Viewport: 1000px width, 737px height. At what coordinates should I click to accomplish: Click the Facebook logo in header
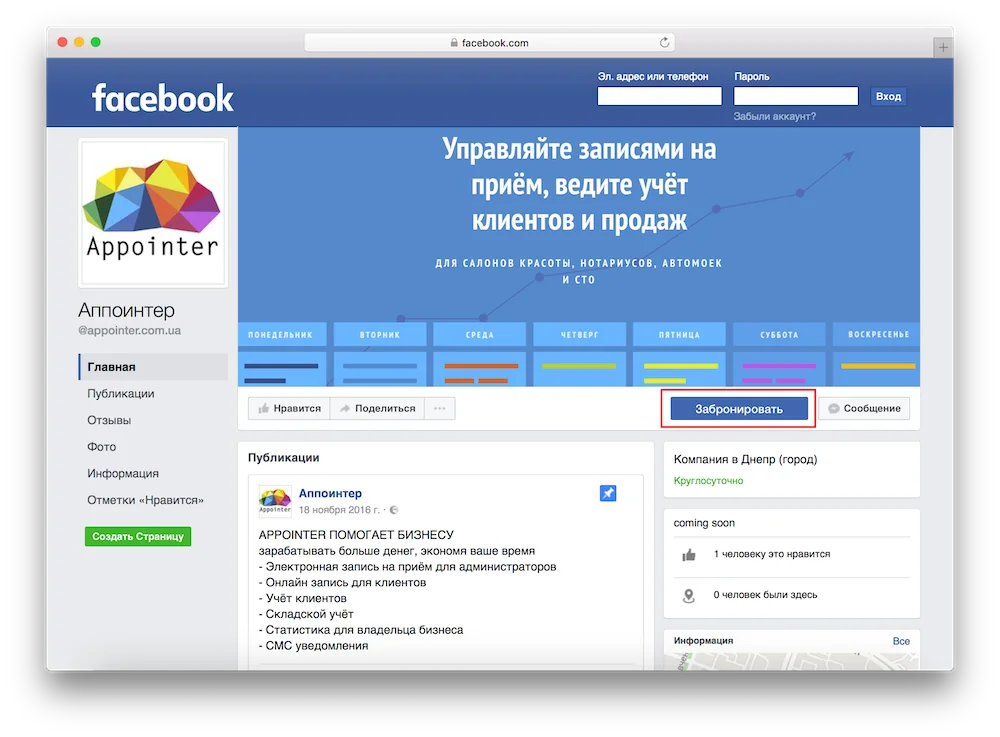click(x=163, y=98)
